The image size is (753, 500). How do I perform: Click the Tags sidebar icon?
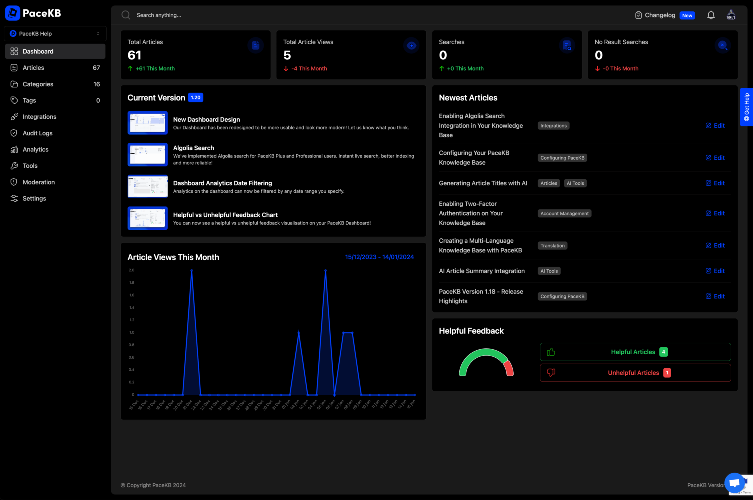pyautogui.click(x=14, y=100)
